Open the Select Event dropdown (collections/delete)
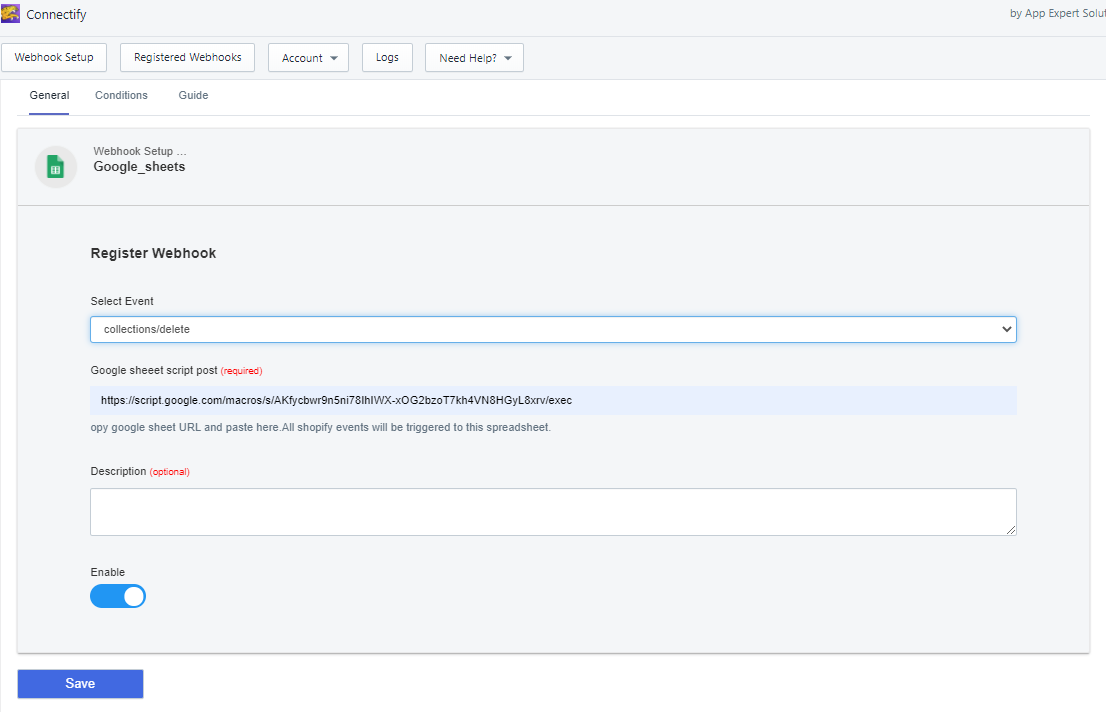The width and height of the screenshot is (1106, 712). click(553, 330)
